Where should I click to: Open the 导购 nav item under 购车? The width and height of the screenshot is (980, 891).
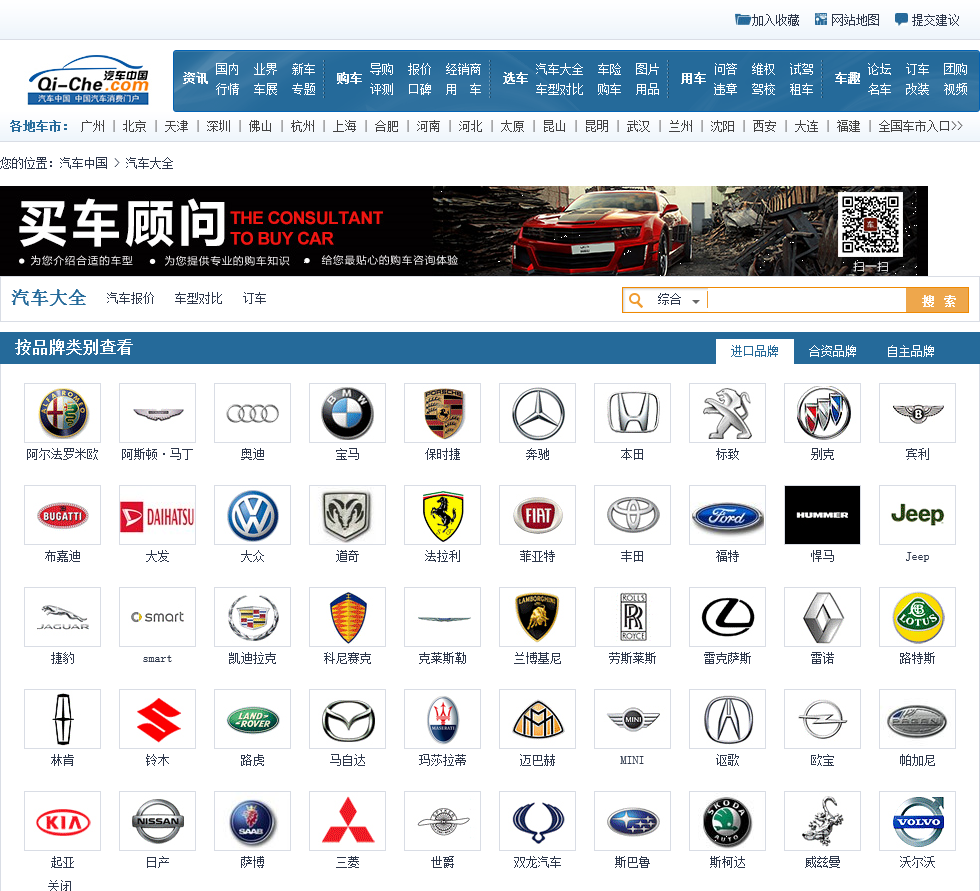(x=381, y=69)
